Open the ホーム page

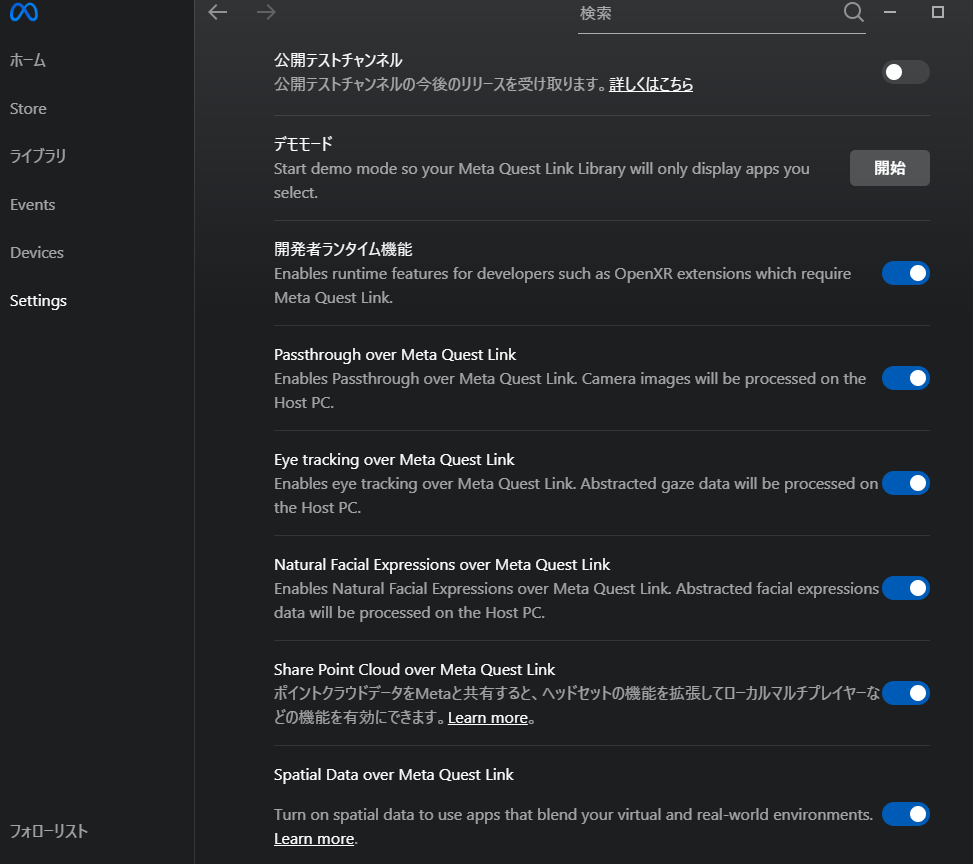(28, 60)
